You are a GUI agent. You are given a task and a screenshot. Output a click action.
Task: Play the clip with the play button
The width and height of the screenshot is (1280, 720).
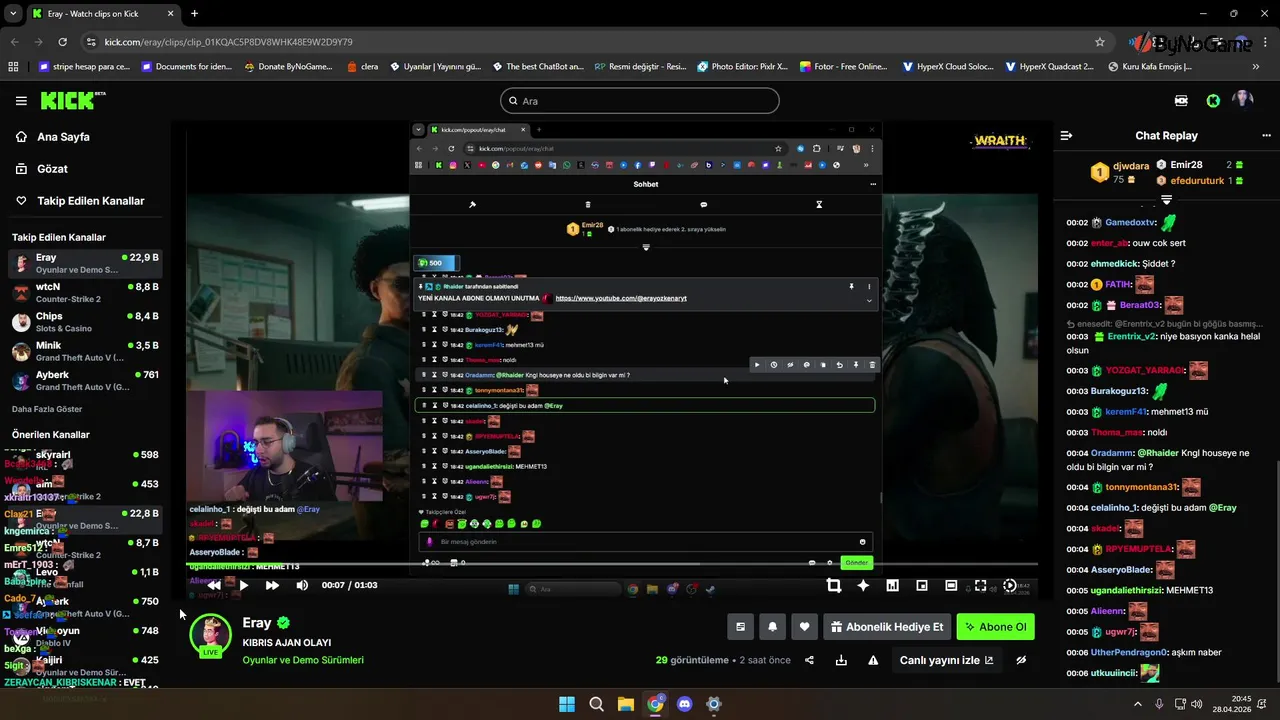pos(243,585)
